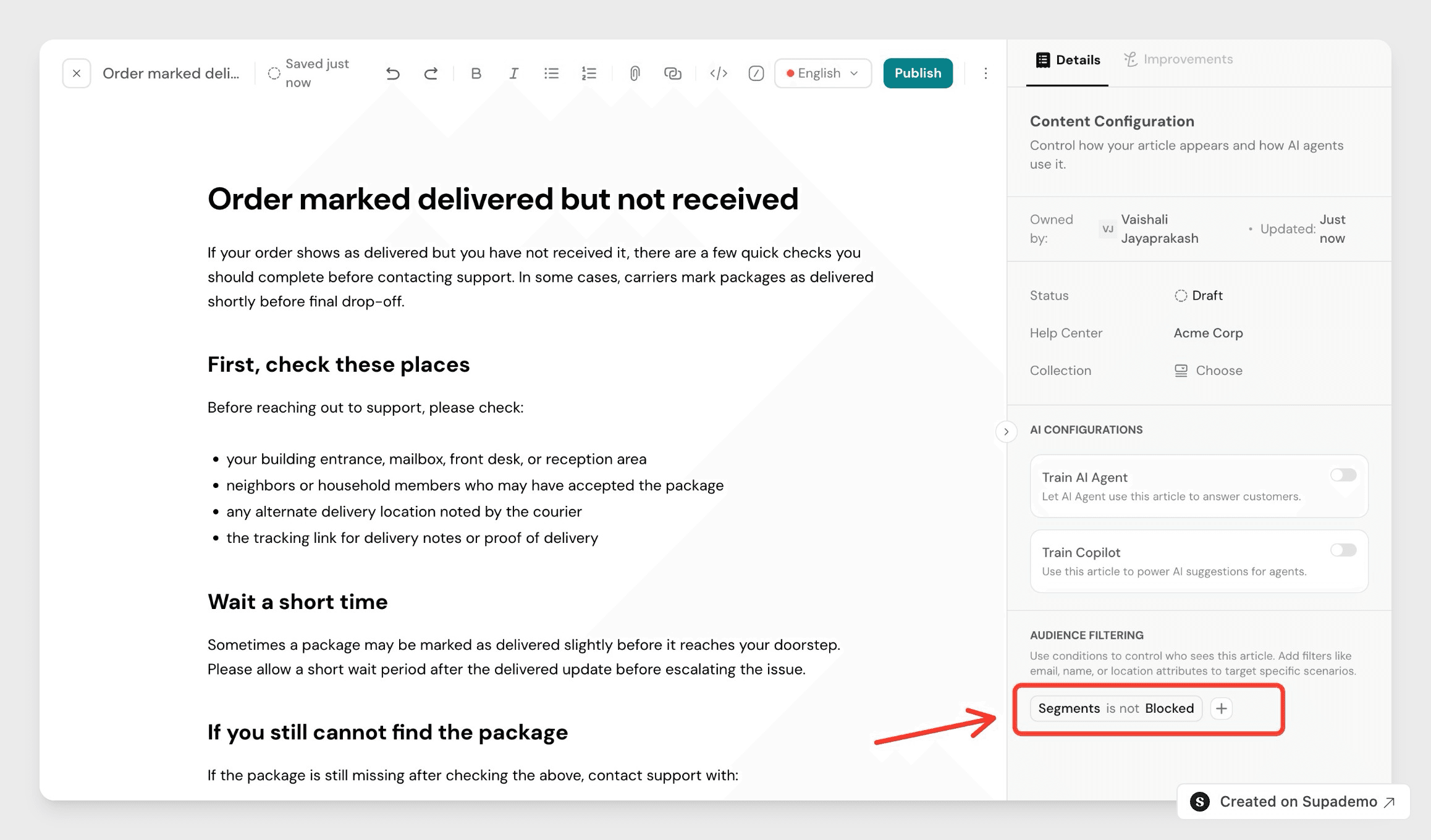Click the Saved just now status
This screenshot has width=1431, height=840.
click(x=308, y=73)
